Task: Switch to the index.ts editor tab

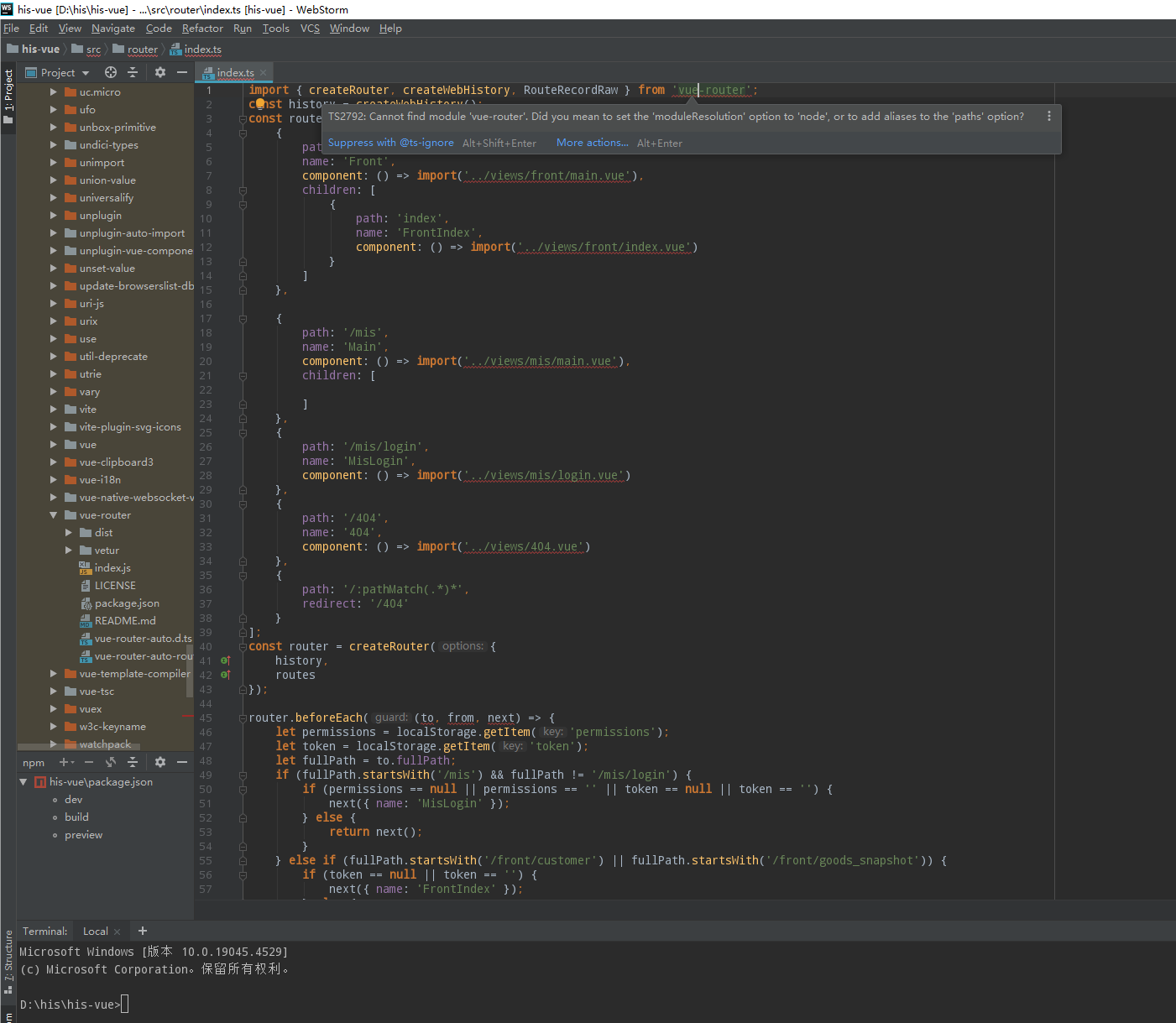Action: (234, 73)
